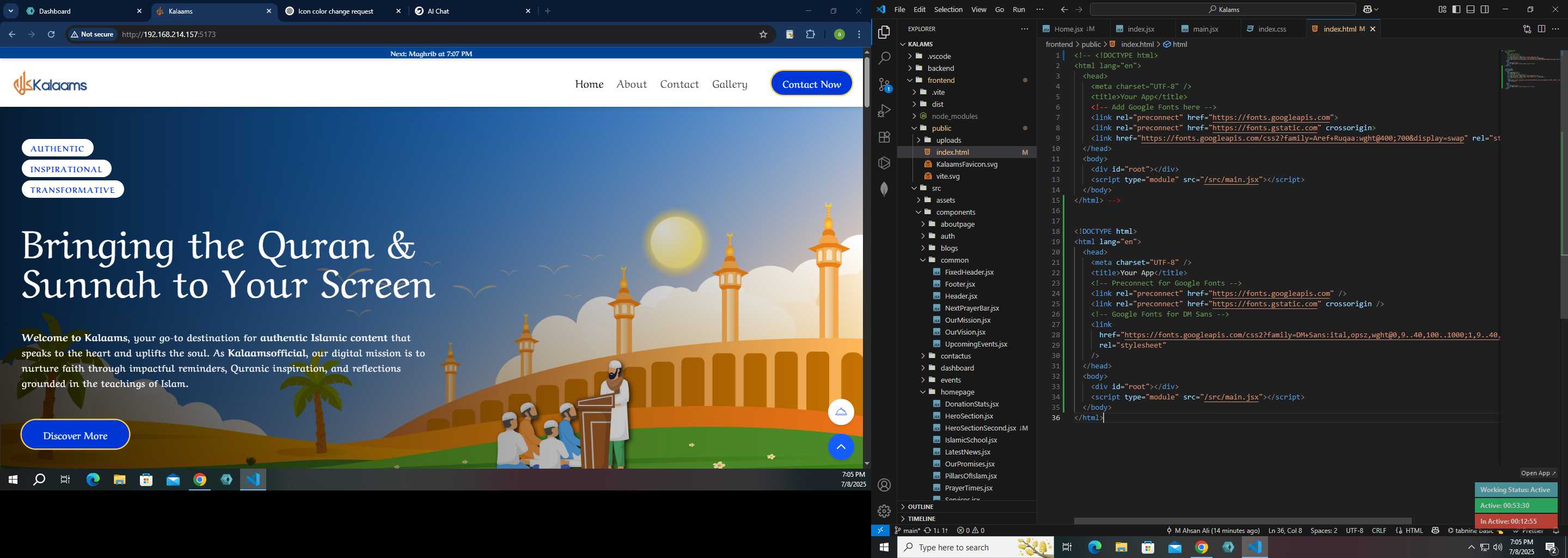Image resolution: width=1568 pixels, height=558 pixels.
Task: Split the editor to the right
Action: click(1541, 29)
